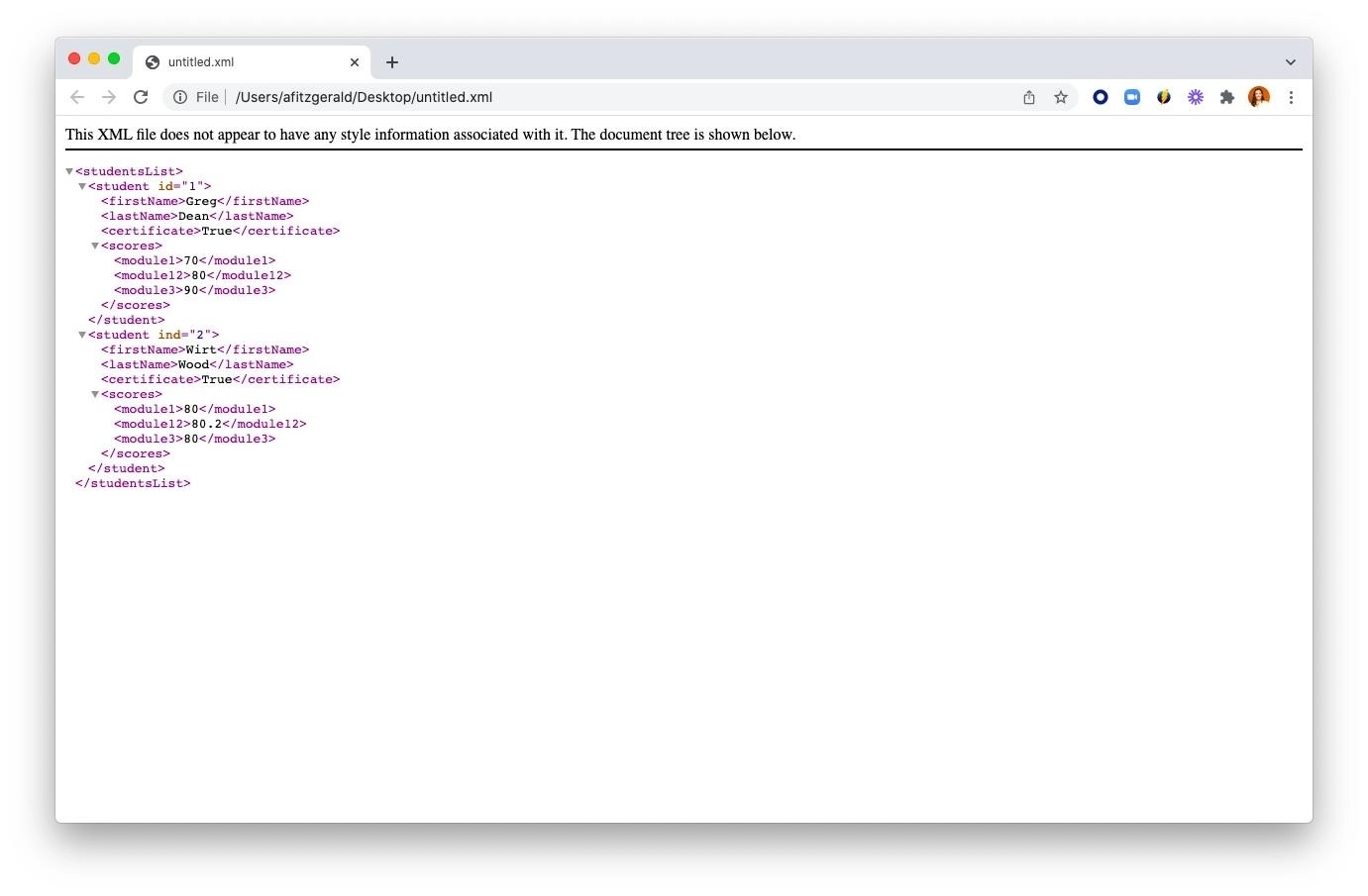Click the closing studentsList tag
The height and width of the screenshot is (896, 1368).
pos(133,483)
